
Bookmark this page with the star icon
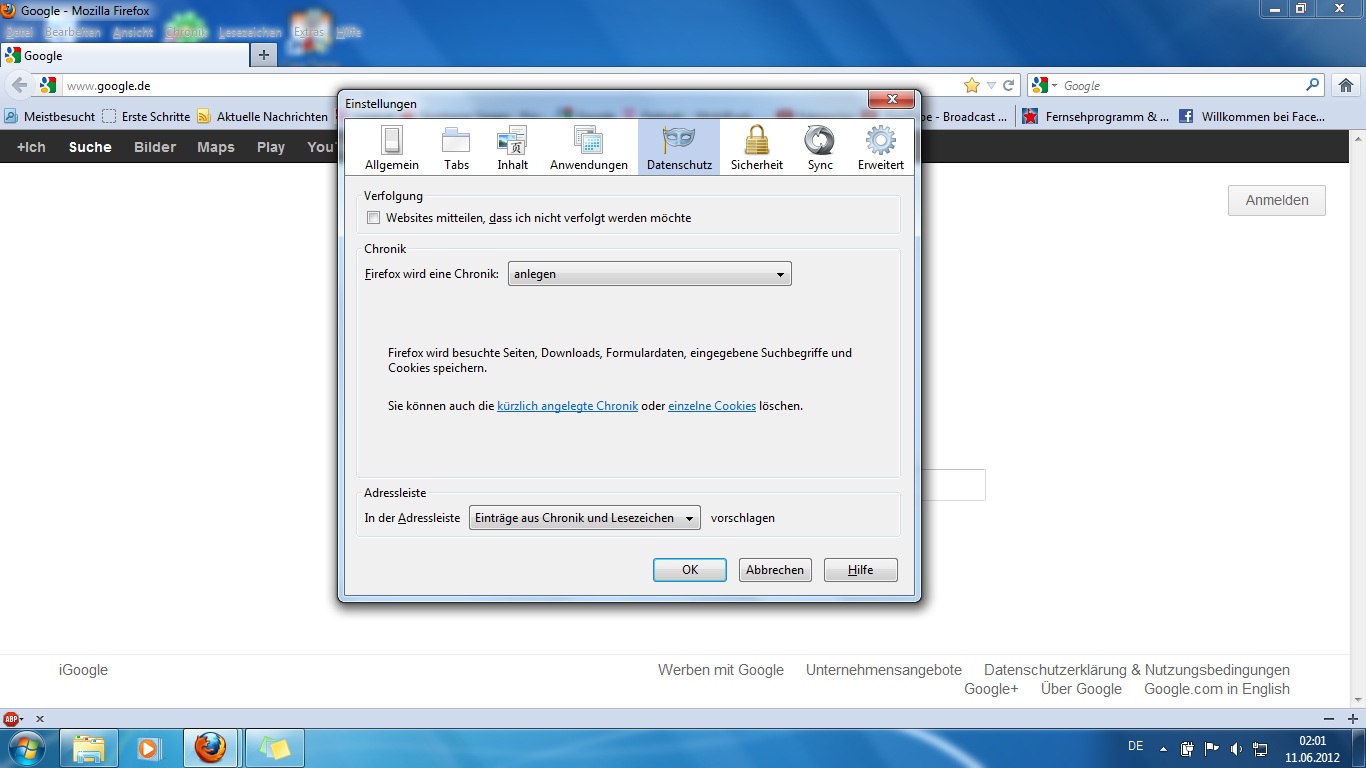pyautogui.click(x=972, y=86)
